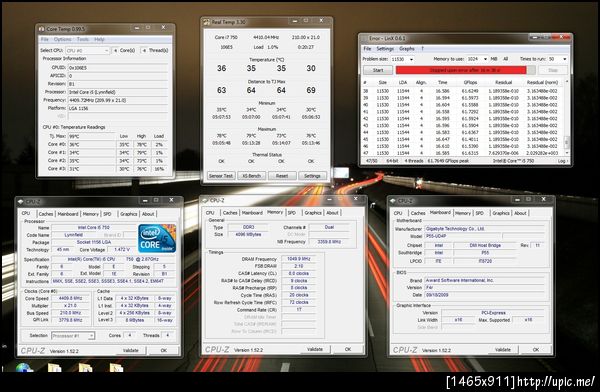Click OK in CPU-Z Mainboard-tab window

536,349
